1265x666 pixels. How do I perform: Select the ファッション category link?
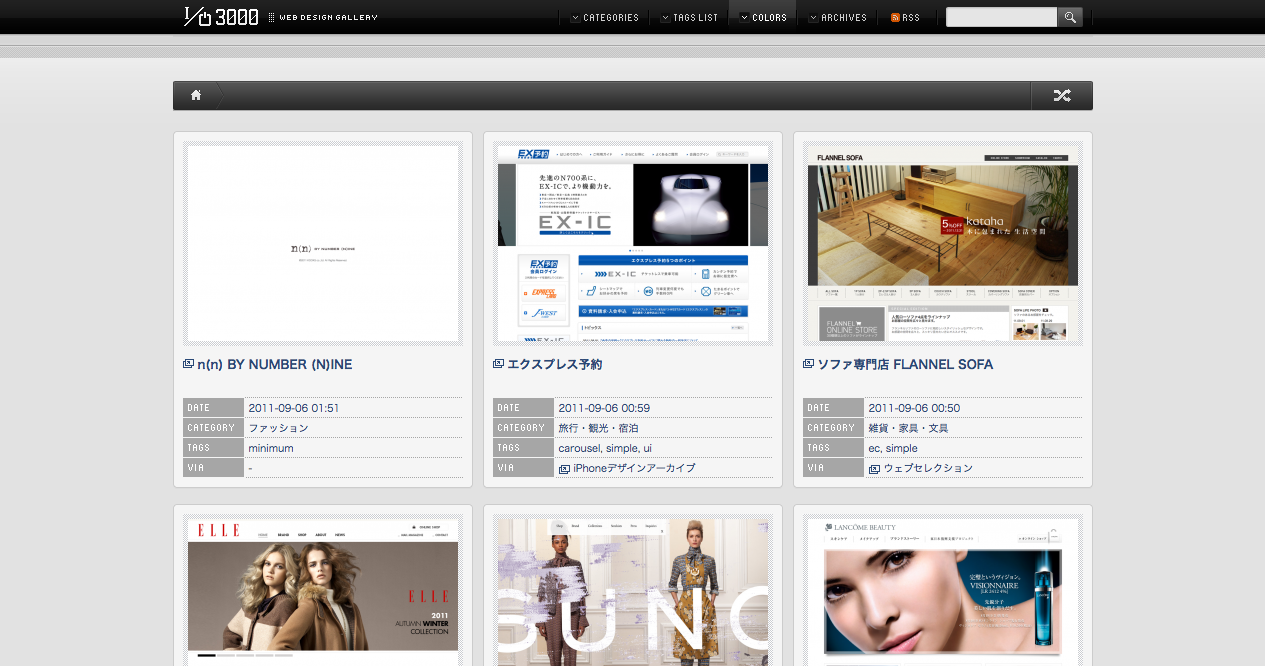point(278,428)
